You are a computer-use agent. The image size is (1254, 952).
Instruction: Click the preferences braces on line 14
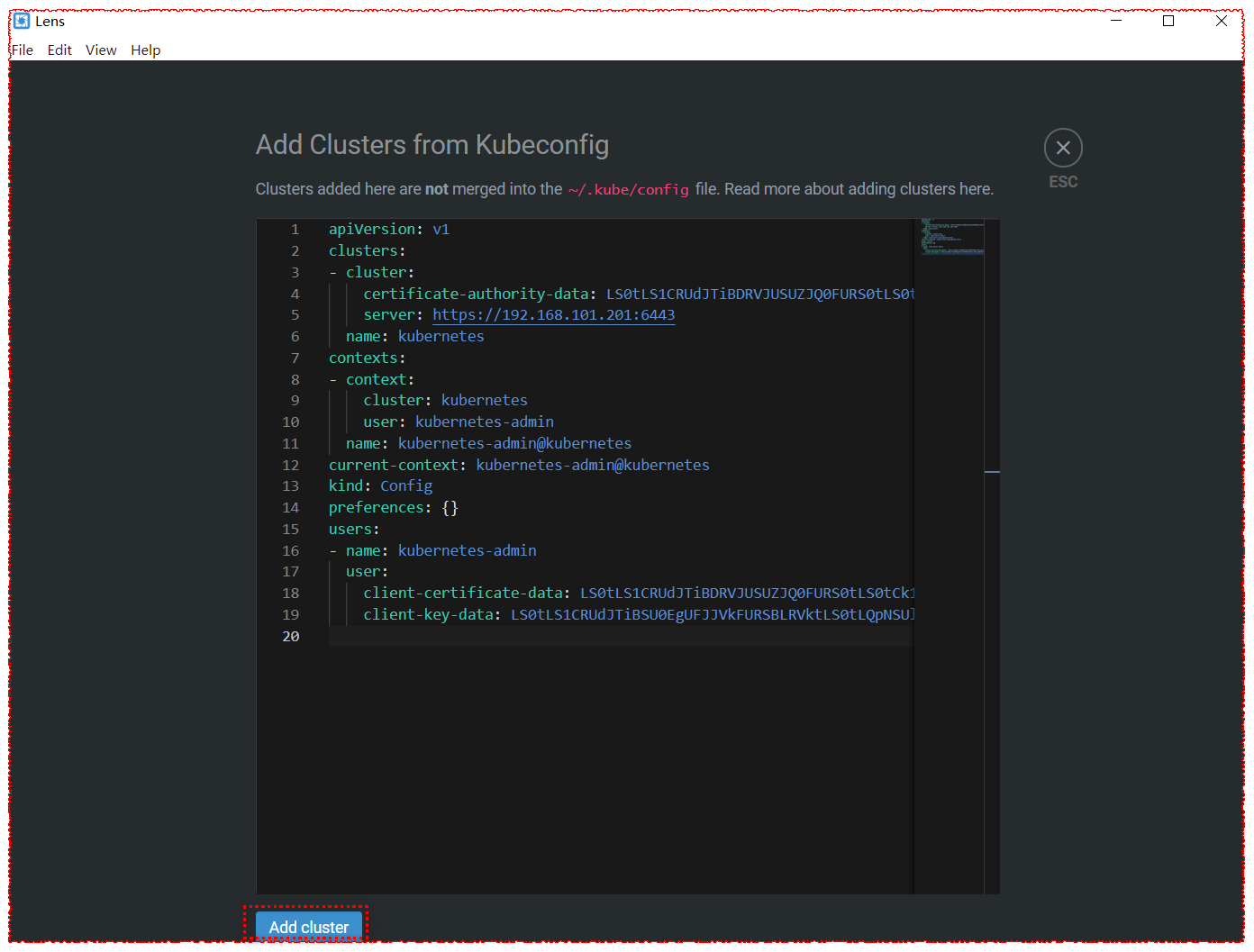[x=450, y=508]
